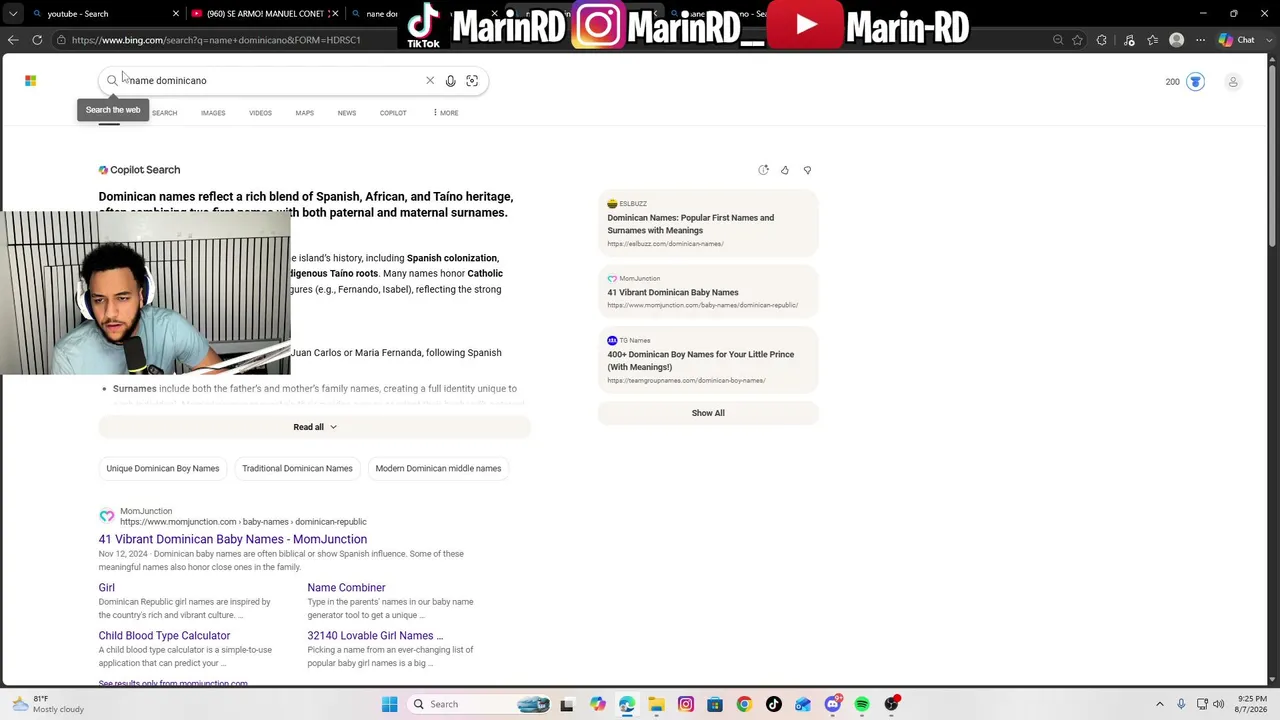Select 'Modern Dominican middle names' suggestion chip
This screenshot has width=1280, height=720.
[x=438, y=468]
